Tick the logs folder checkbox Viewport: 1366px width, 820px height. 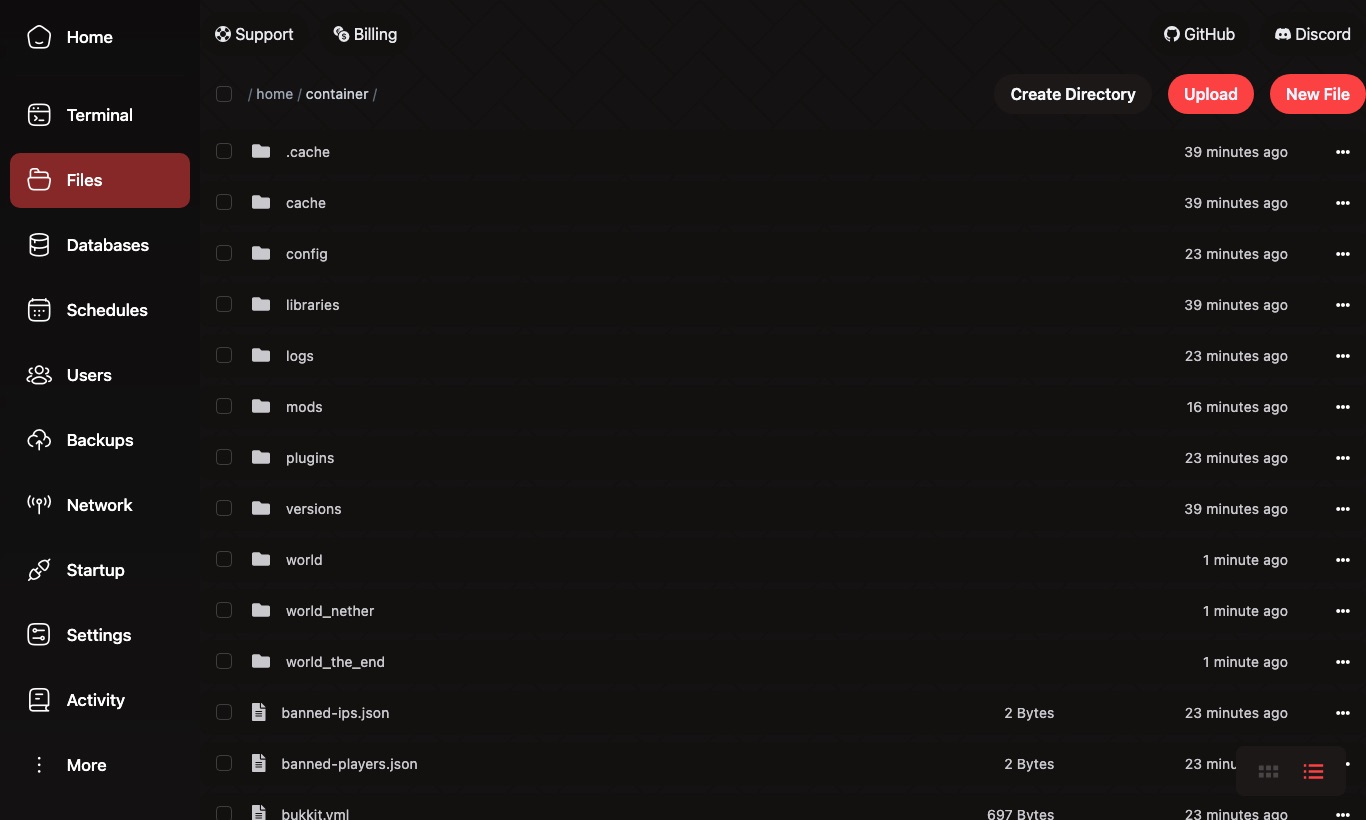(224, 355)
